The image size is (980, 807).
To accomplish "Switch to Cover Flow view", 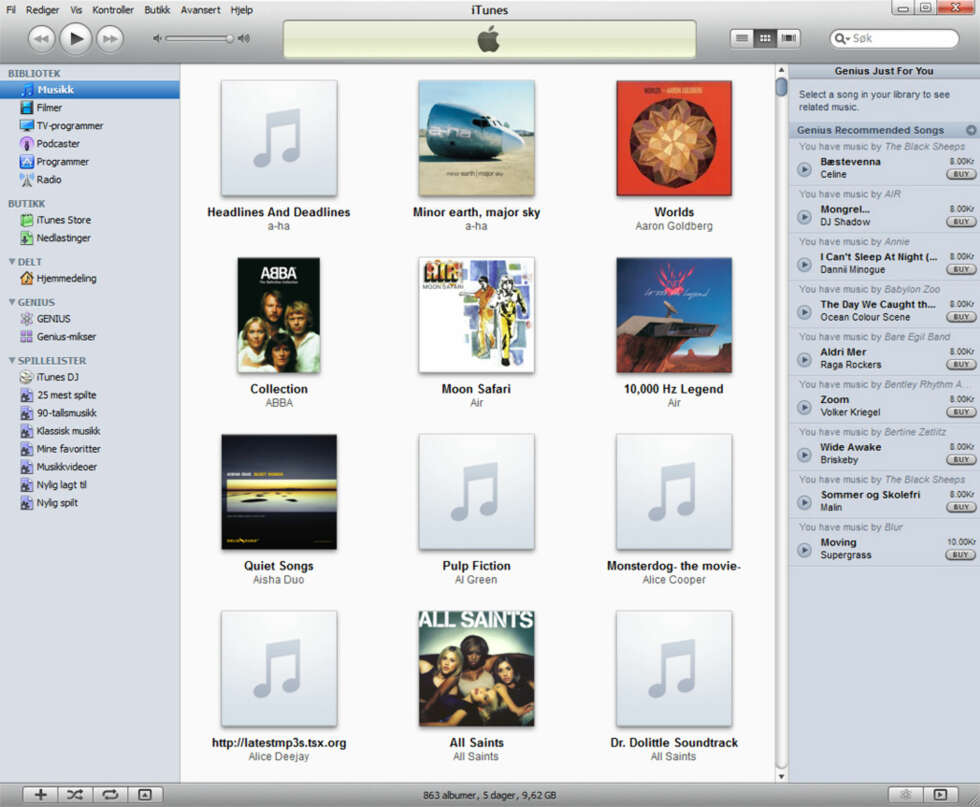I will pyautogui.click(x=788, y=39).
